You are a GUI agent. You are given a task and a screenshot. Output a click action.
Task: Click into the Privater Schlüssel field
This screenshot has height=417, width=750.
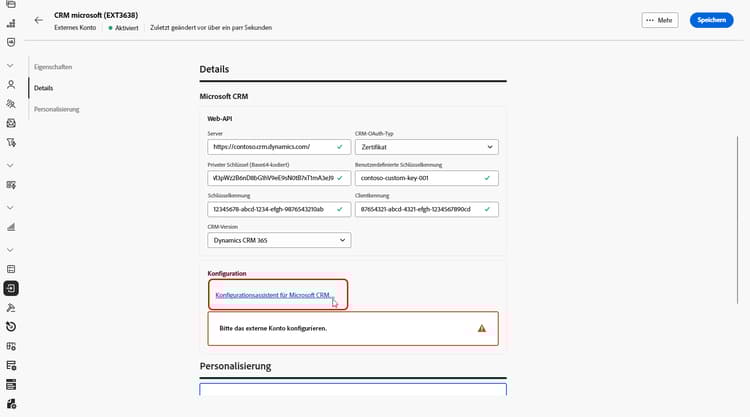[x=279, y=178]
